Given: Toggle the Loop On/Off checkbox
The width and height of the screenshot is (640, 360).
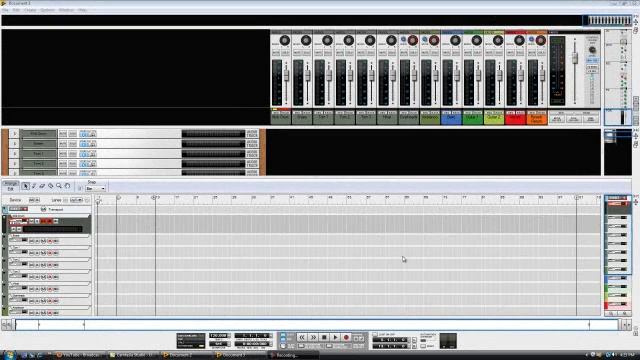Looking at the screenshot, I should pyautogui.click(x=375, y=334).
